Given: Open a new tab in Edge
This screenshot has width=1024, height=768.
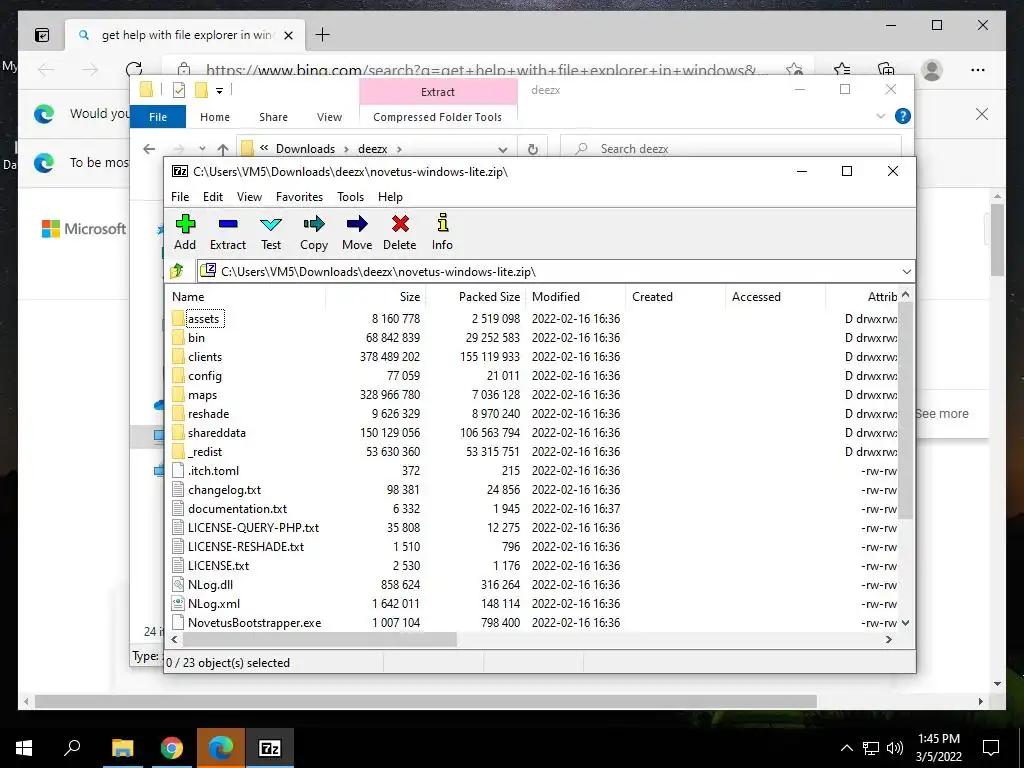Looking at the screenshot, I should (x=323, y=35).
